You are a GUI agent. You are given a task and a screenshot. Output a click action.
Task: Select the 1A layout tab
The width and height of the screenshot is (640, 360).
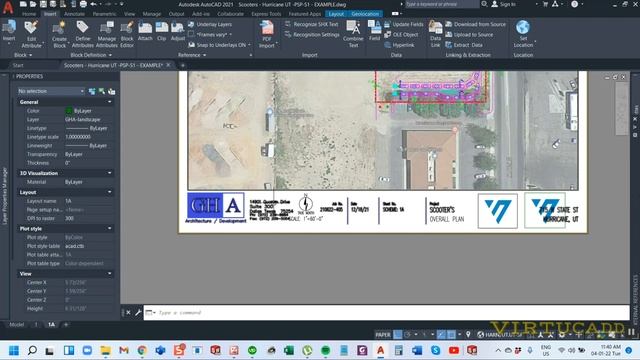tap(51, 325)
